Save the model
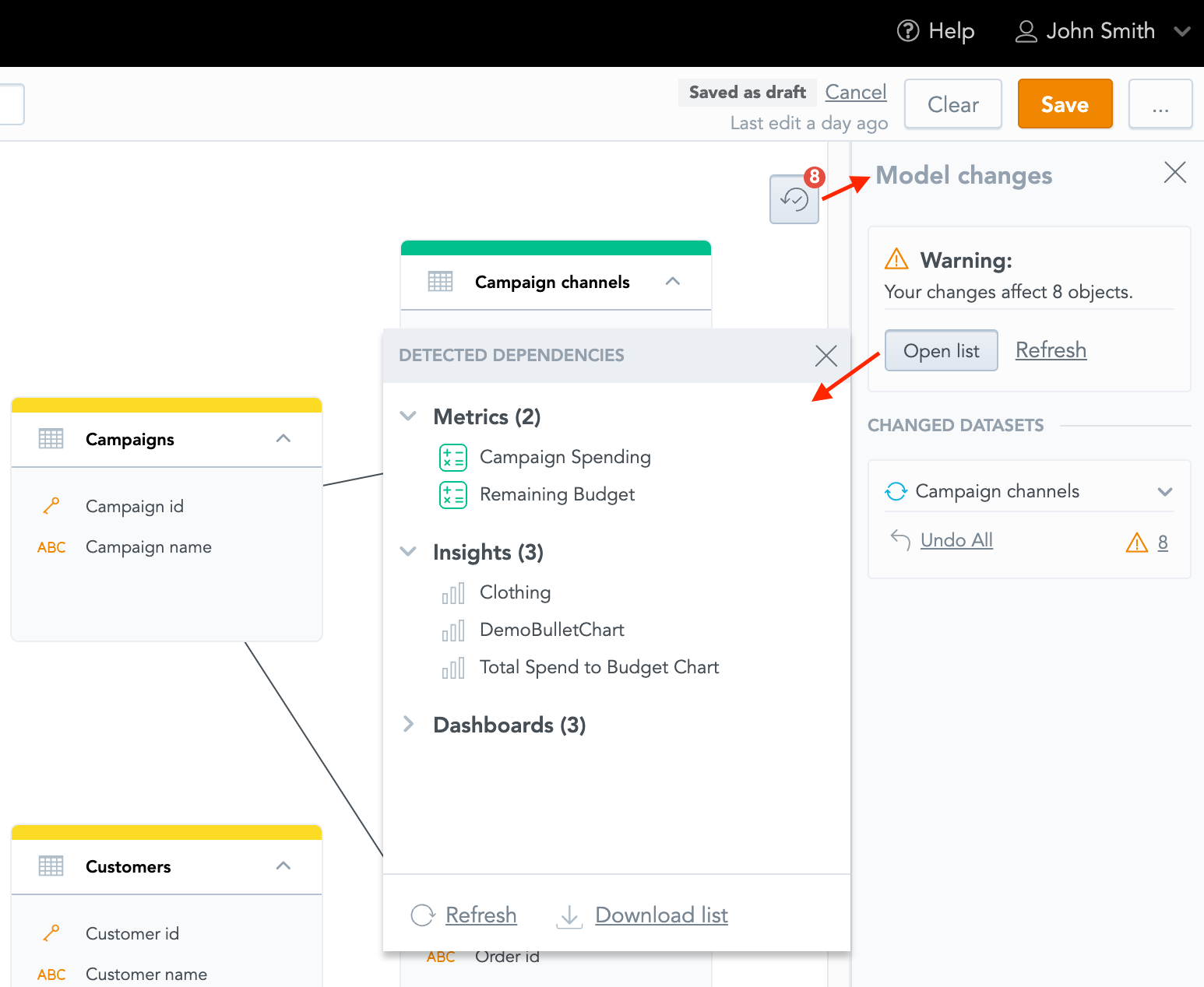 [x=1065, y=104]
